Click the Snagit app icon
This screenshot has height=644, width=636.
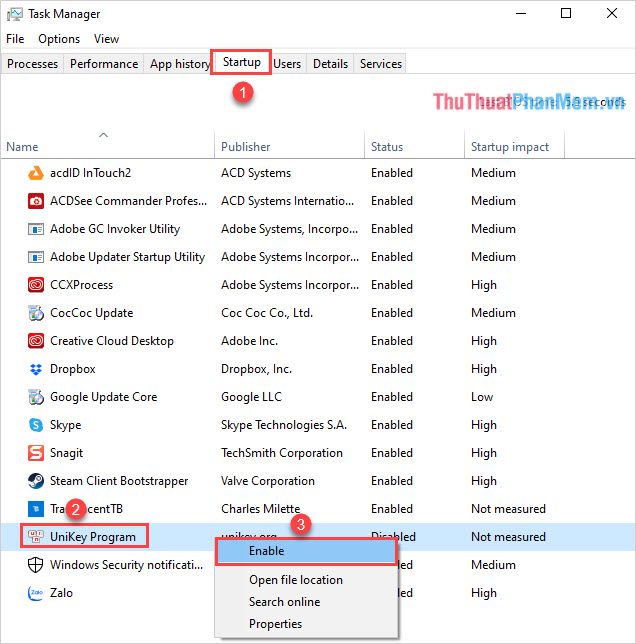(33, 453)
